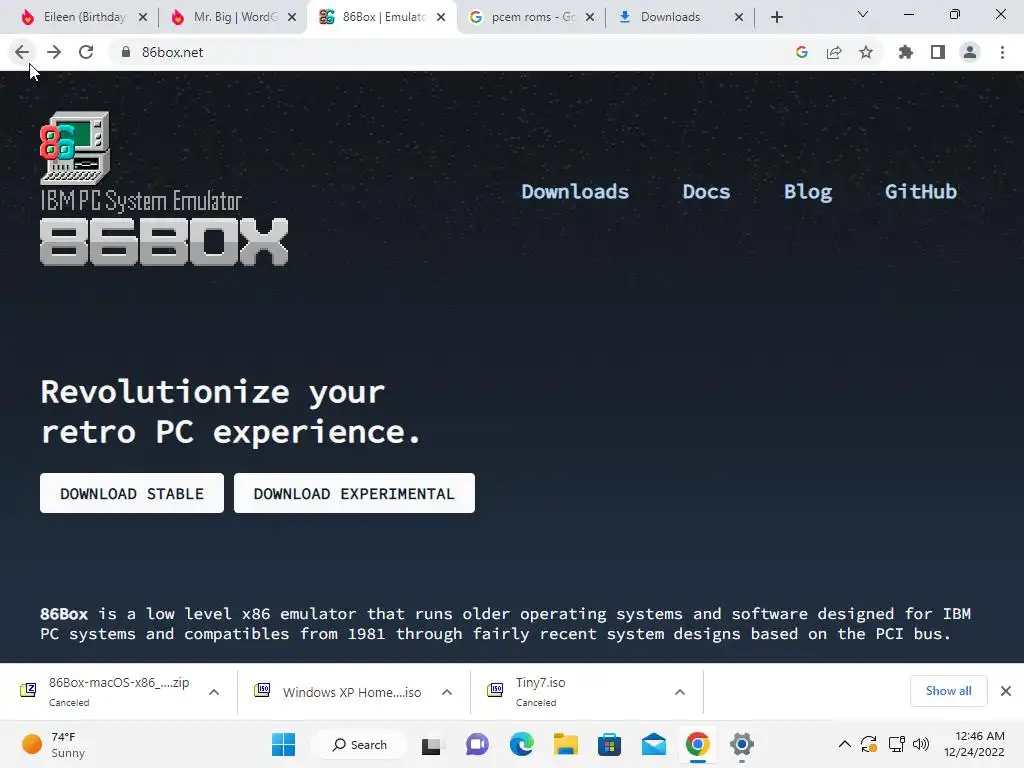Open the Teams Chat taskbar icon

477,744
